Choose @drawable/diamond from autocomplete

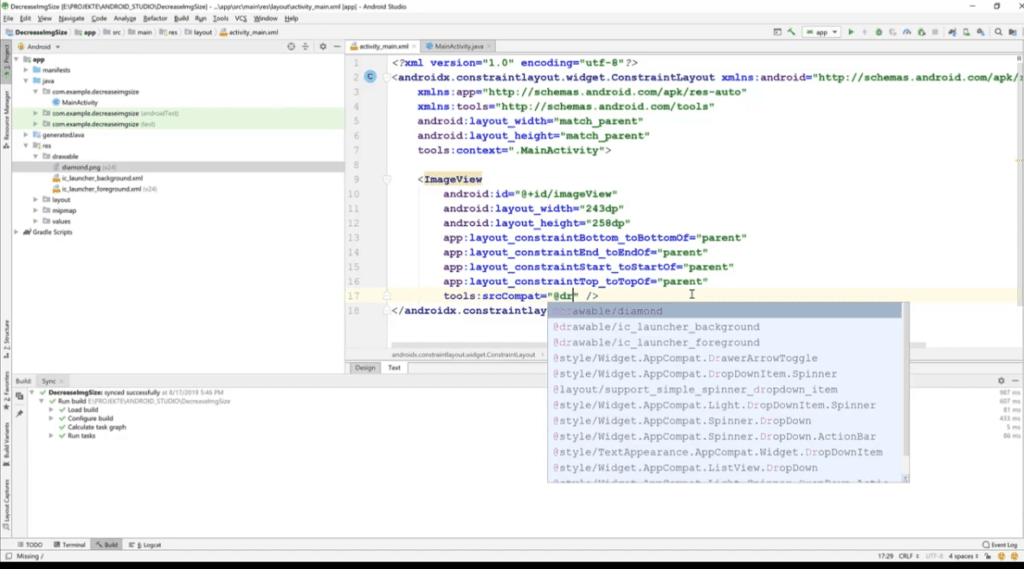click(x=725, y=311)
